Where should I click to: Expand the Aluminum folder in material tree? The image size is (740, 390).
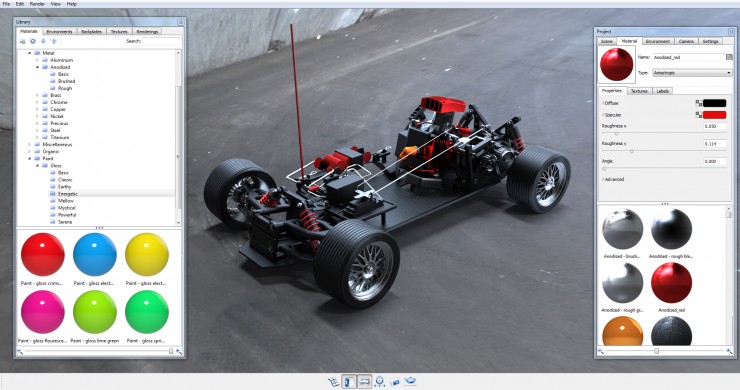tap(38, 60)
